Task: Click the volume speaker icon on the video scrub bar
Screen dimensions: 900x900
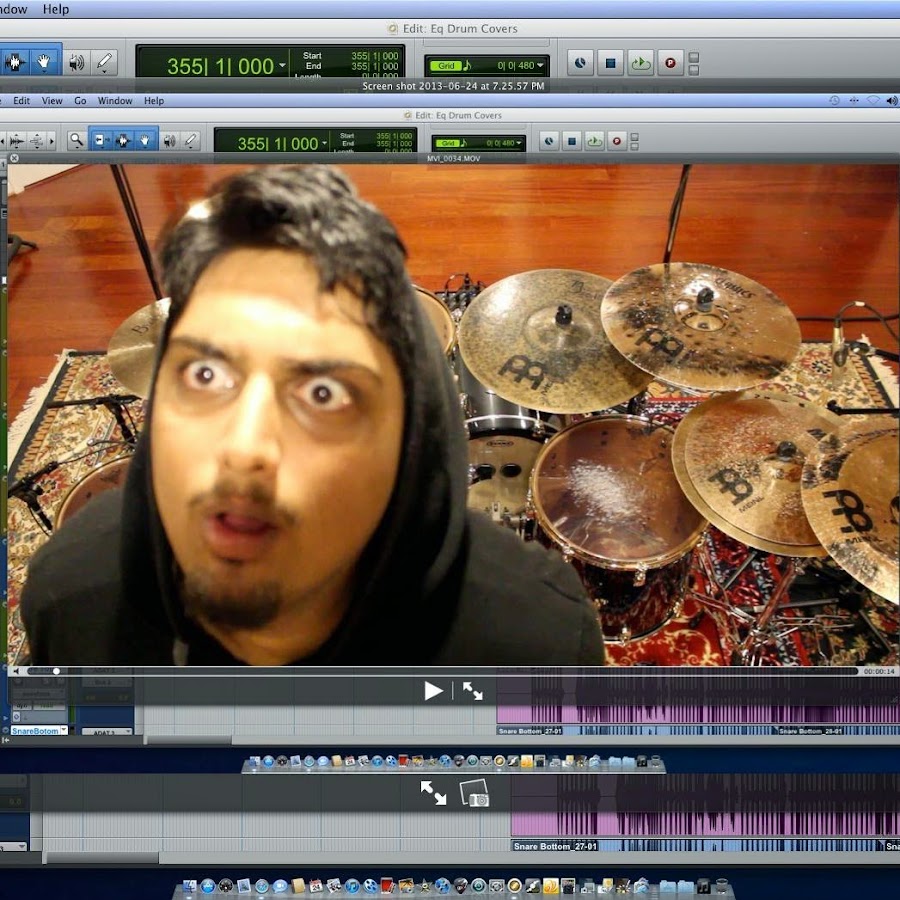Action: 16,671
